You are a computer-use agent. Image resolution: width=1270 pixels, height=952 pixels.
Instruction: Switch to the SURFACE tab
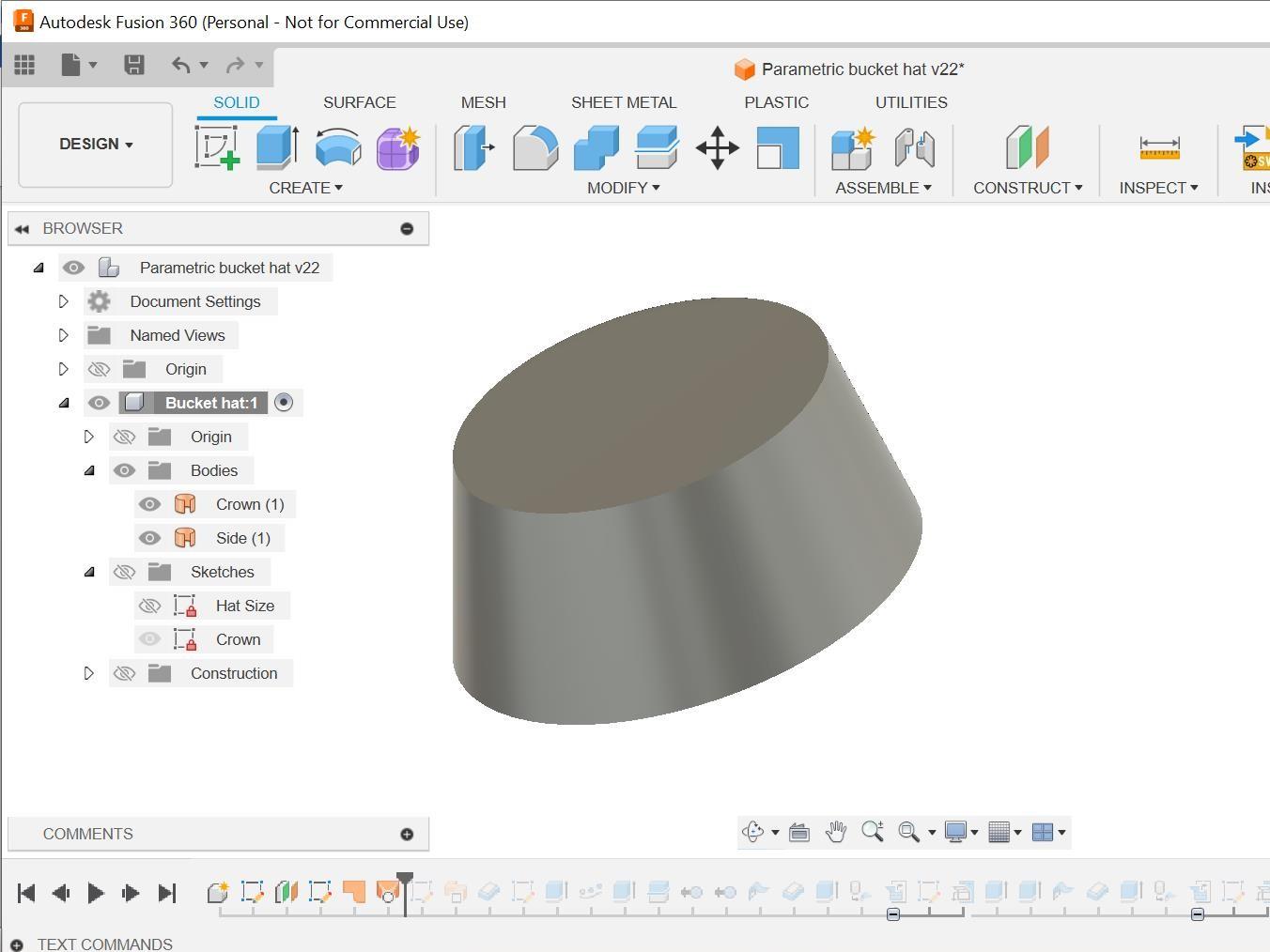click(x=360, y=102)
